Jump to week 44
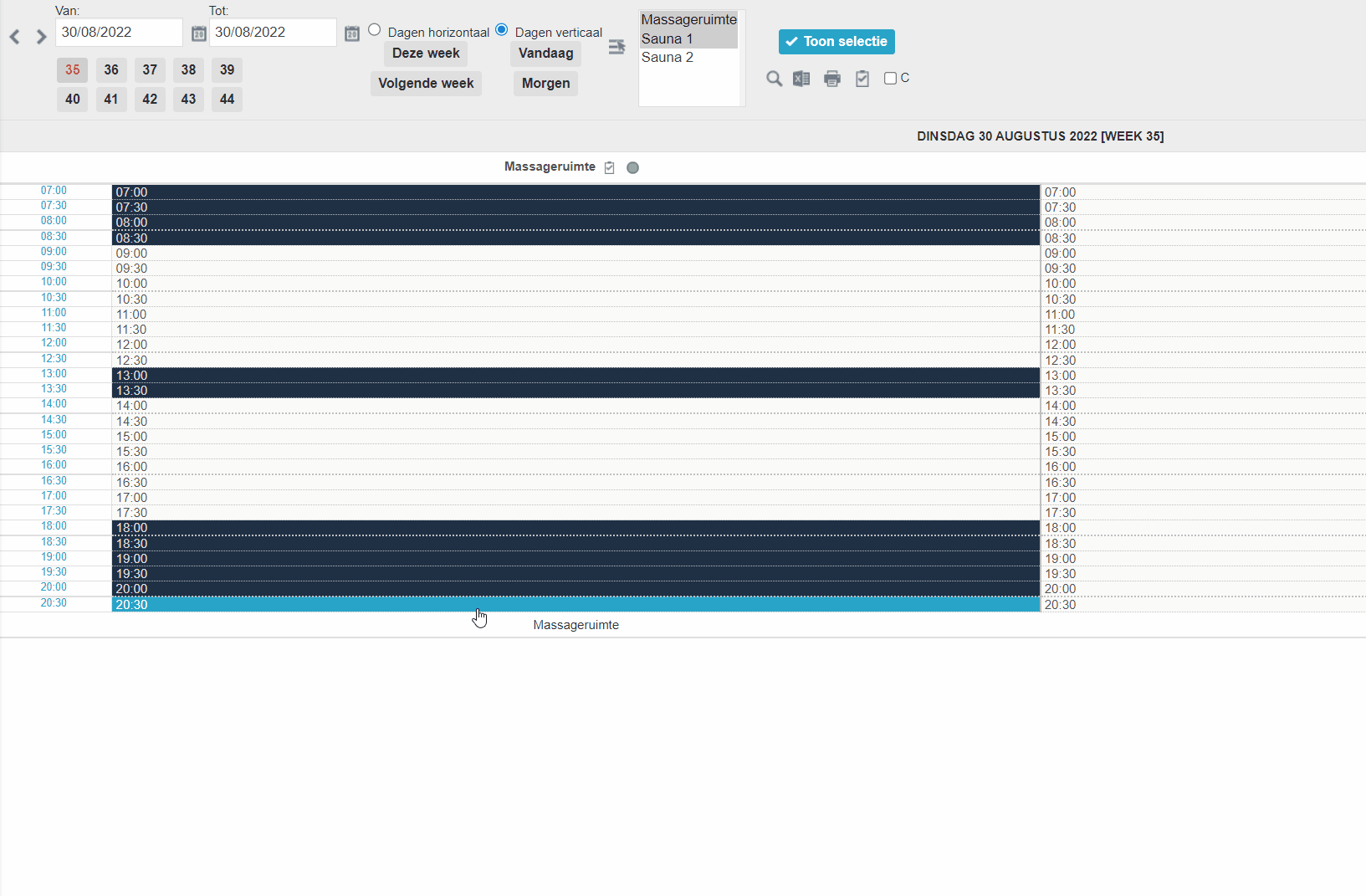This screenshot has width=1366, height=896. [228, 99]
